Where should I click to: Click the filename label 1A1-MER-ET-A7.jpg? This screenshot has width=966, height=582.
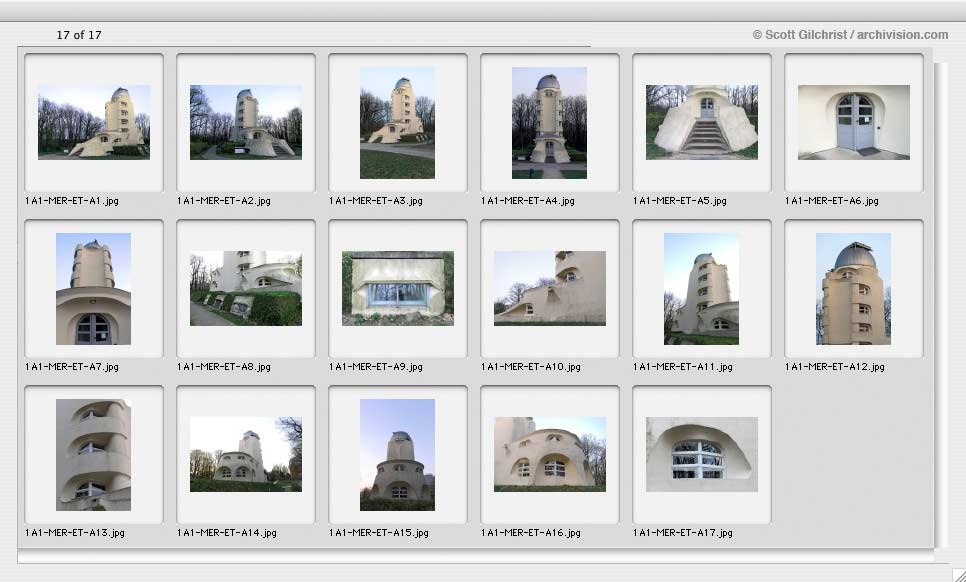click(x=71, y=367)
